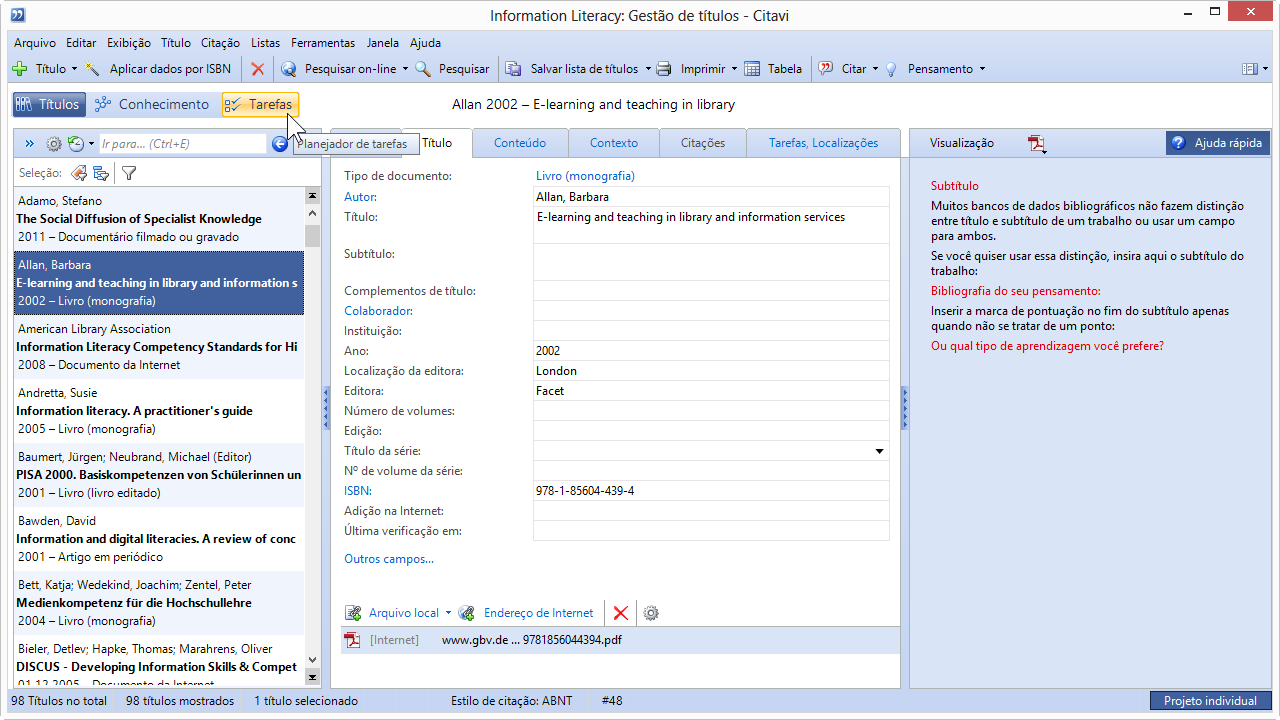The height and width of the screenshot is (720, 1280).
Task: Click scroll down arrow of title list
Action: (x=313, y=660)
